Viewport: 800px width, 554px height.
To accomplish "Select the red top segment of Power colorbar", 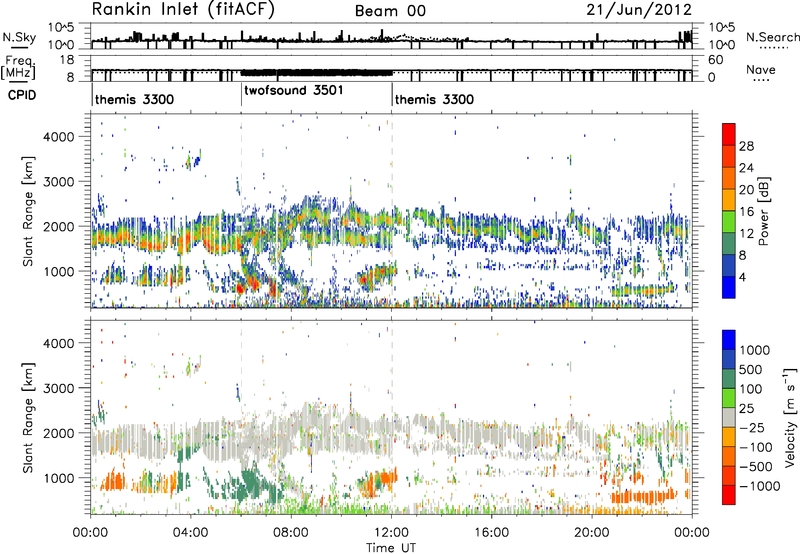I will tap(729, 135).
